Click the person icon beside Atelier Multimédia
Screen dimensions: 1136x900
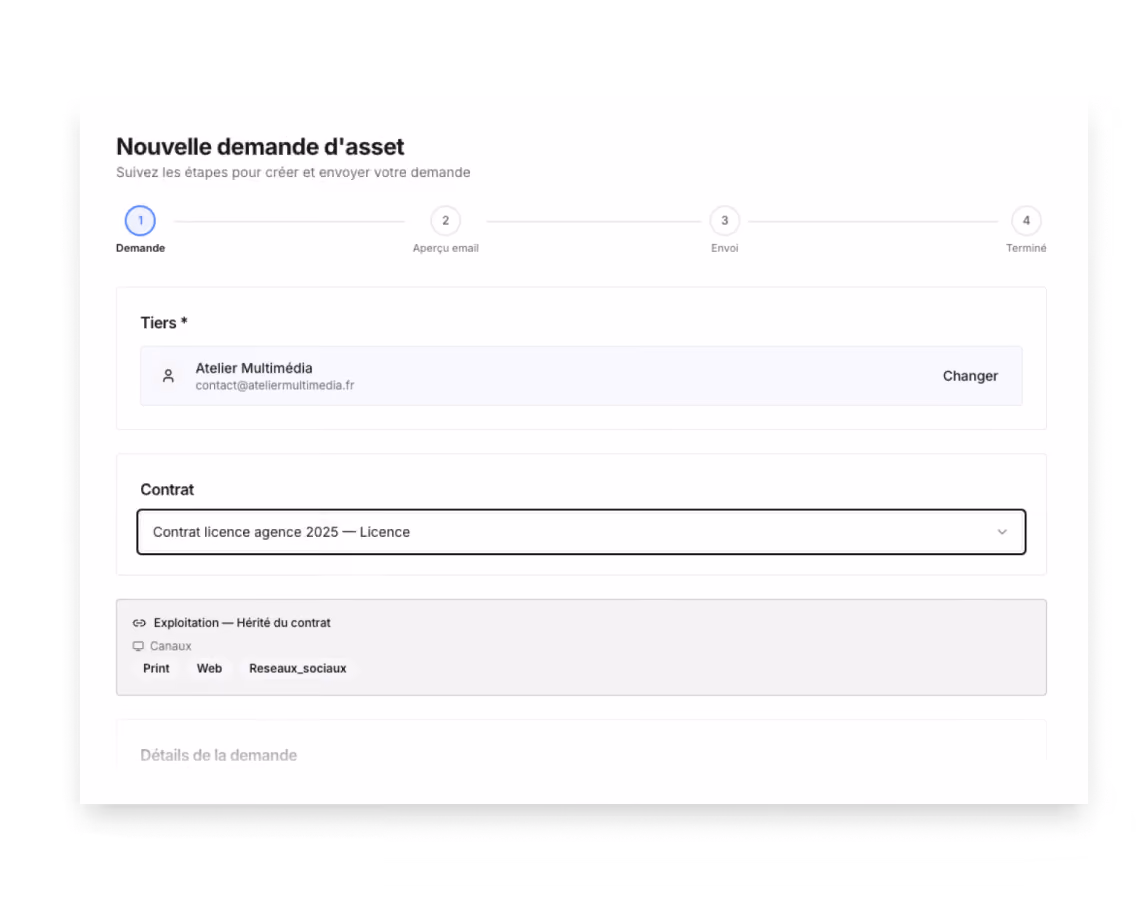168,375
